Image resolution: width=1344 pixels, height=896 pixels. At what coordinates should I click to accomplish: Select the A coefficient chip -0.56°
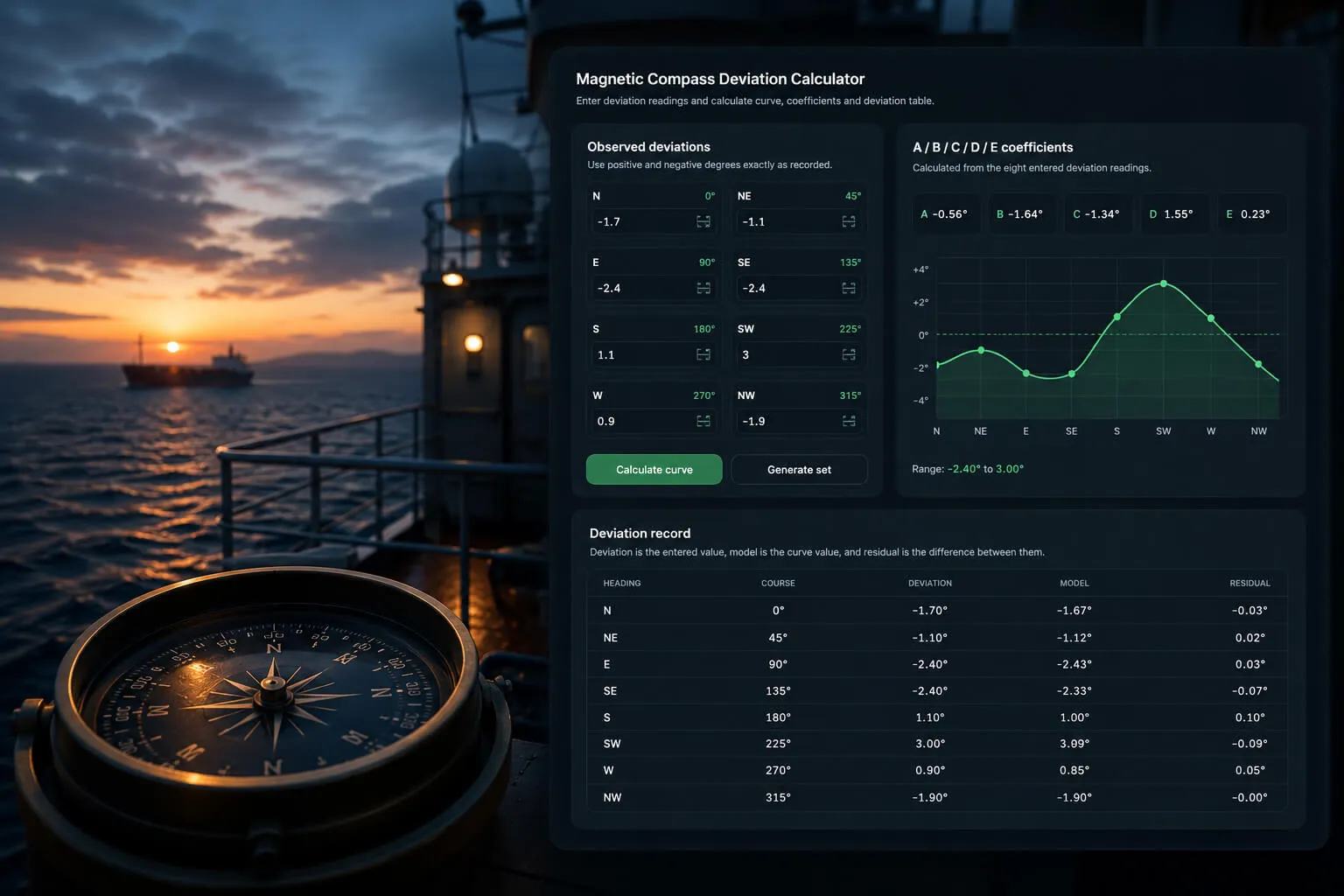click(x=945, y=213)
